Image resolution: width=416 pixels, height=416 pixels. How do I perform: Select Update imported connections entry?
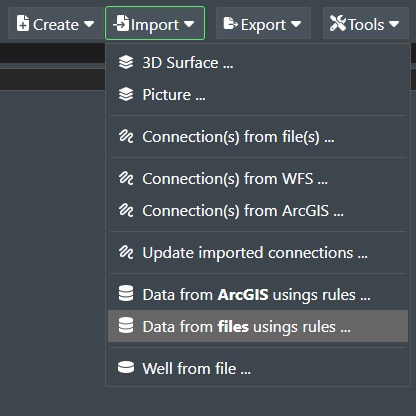coord(258,253)
